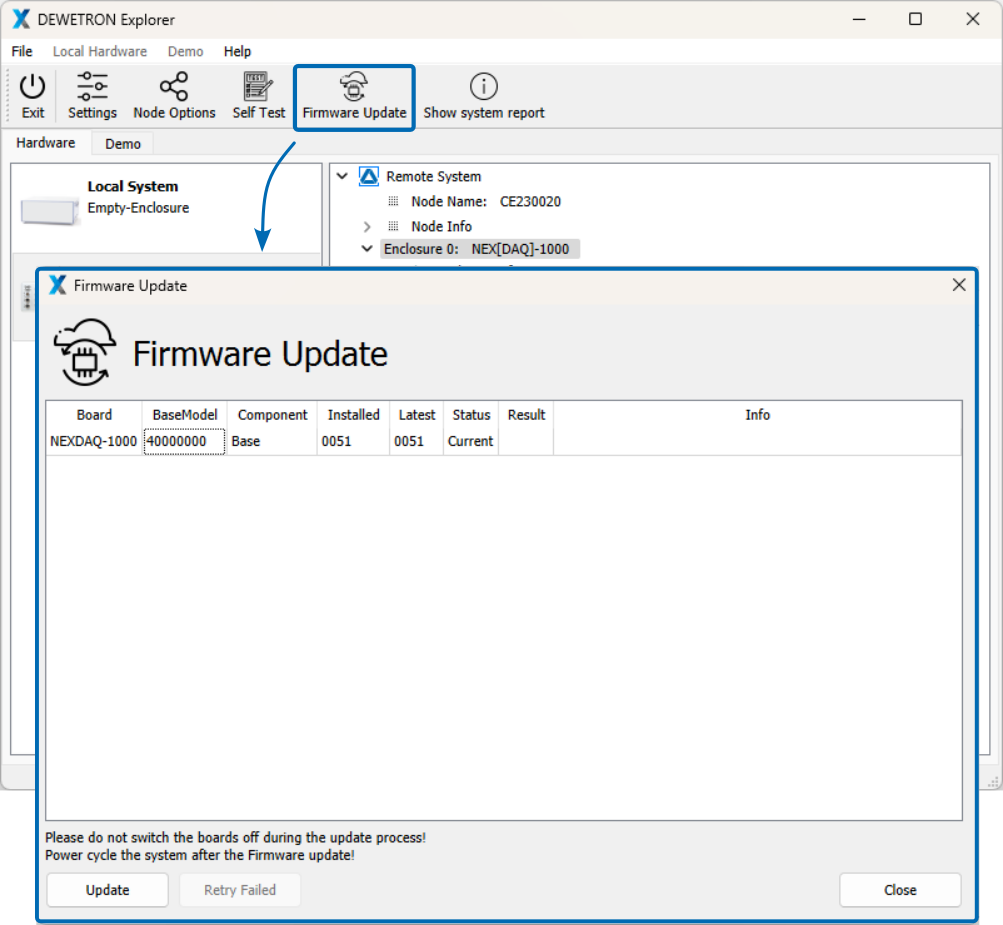Image resolution: width=1003 pixels, height=925 pixels.
Task: Maximize the DEWETRON Explorer window
Action: point(915,19)
